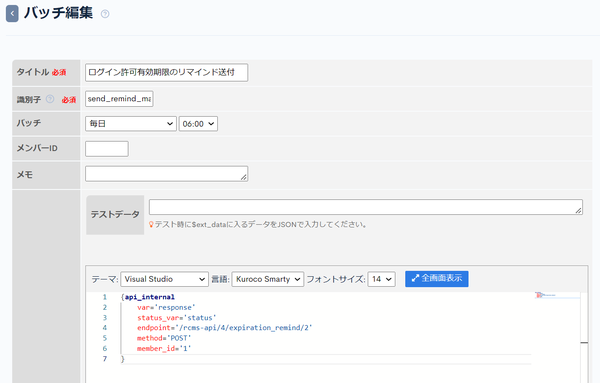Click the endpoint='/rcms-api/4/expiration_remind/2' line
The image size is (600, 383).
pos(225,328)
